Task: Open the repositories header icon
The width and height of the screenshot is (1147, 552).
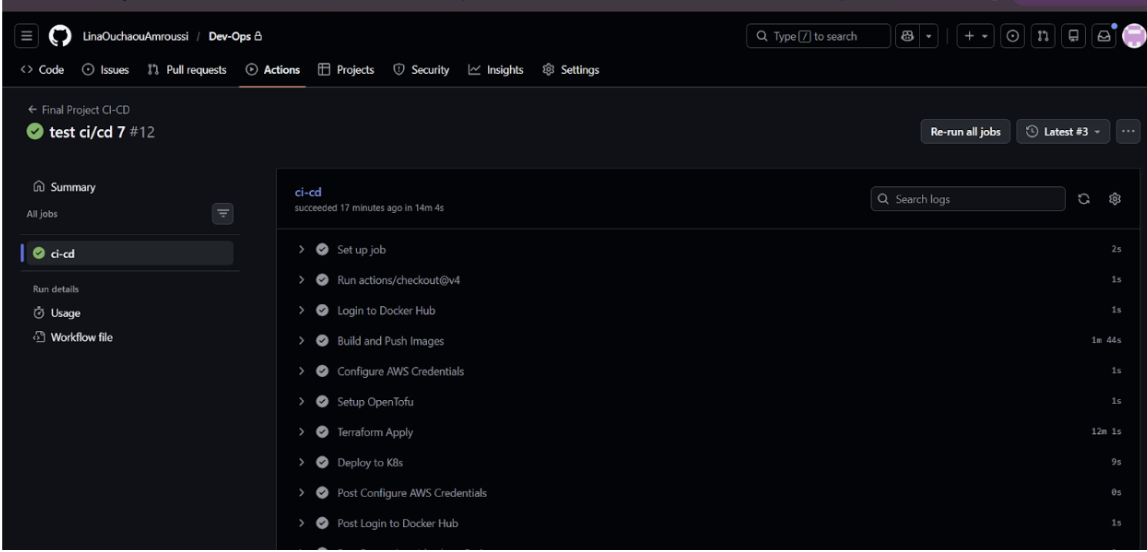Action: click(1073, 36)
